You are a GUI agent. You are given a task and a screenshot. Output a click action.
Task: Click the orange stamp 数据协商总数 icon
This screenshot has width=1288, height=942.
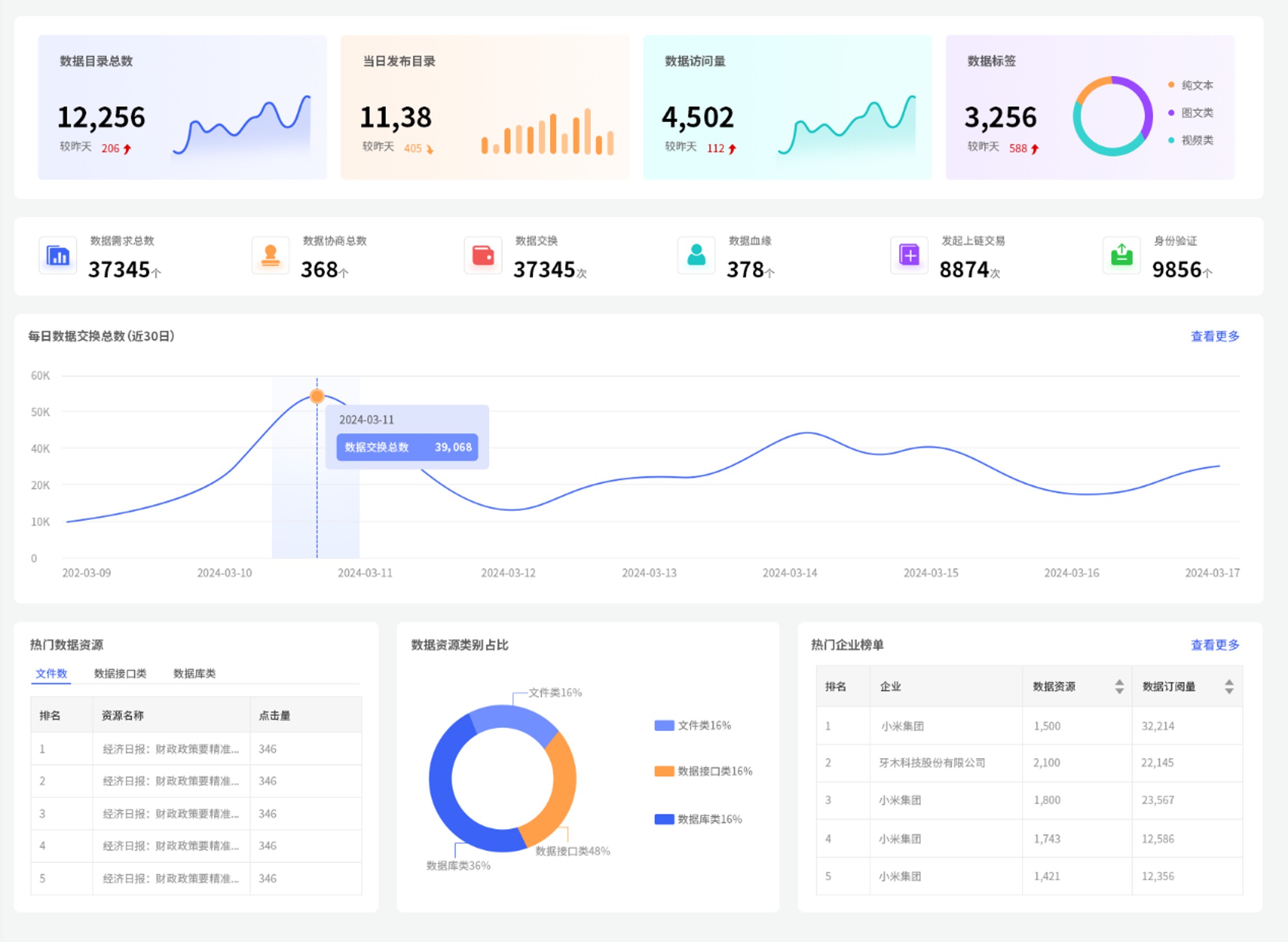[271, 255]
